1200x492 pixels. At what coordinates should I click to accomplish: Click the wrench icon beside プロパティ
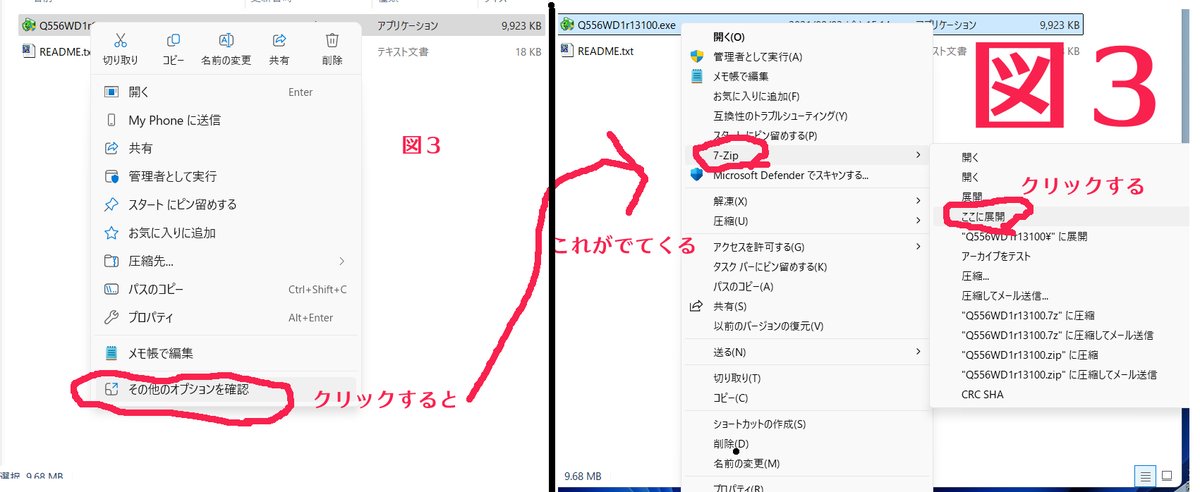[112, 317]
